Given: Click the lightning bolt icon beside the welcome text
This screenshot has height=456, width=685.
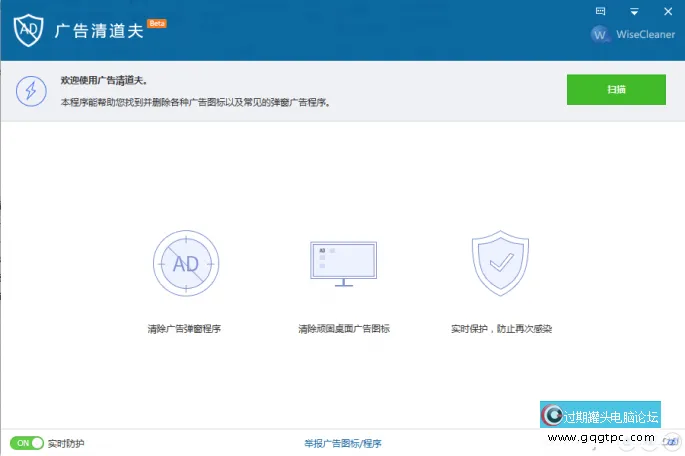Looking at the screenshot, I should point(31,90).
